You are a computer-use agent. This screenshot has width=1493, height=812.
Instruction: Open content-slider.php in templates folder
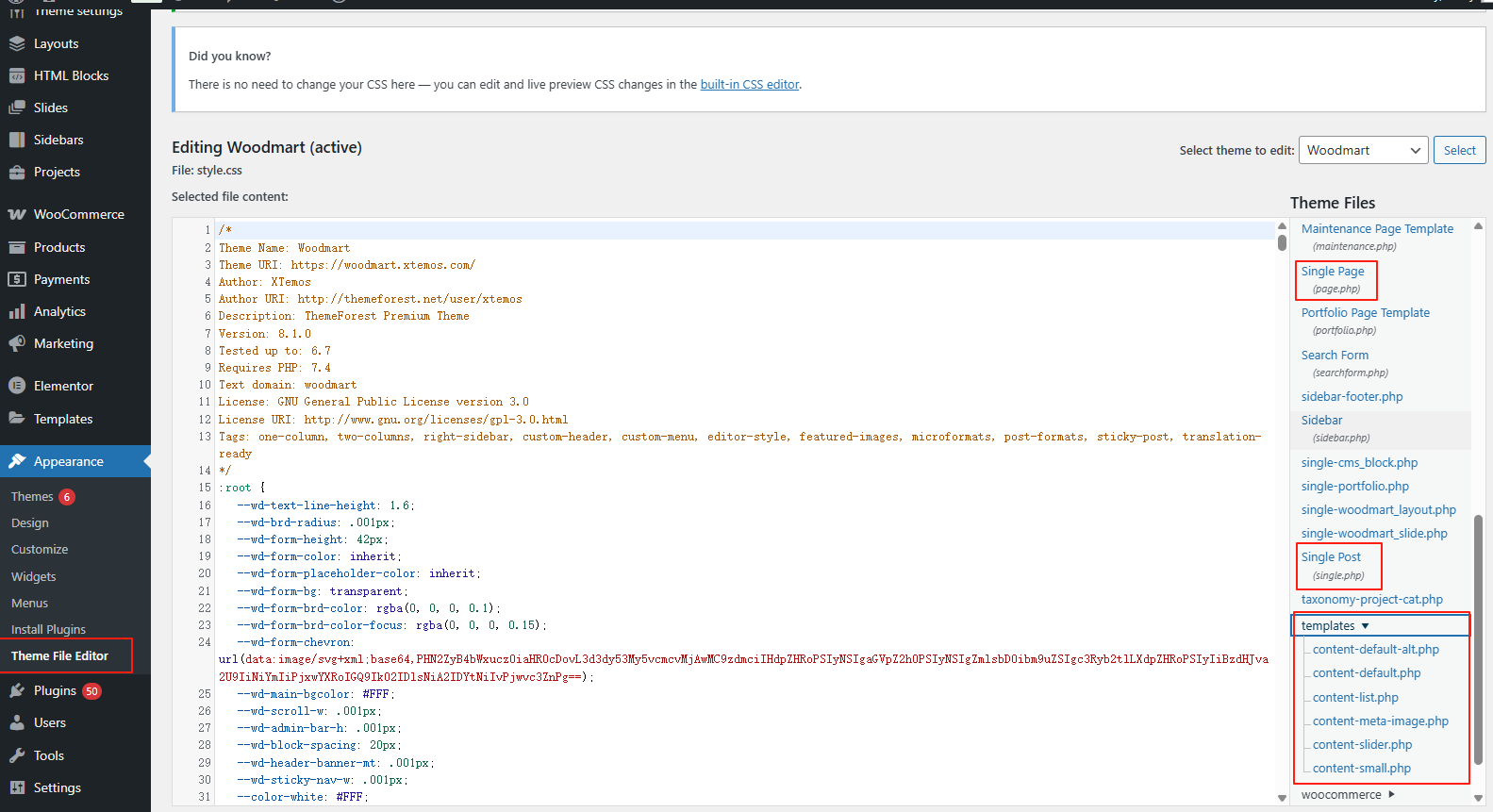(1362, 745)
